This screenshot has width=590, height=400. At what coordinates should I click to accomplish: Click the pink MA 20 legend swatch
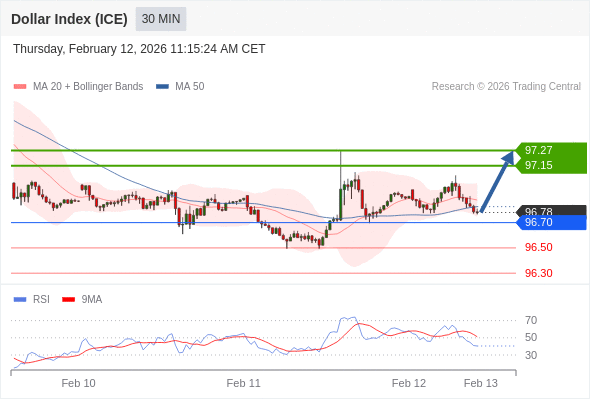tap(20, 87)
